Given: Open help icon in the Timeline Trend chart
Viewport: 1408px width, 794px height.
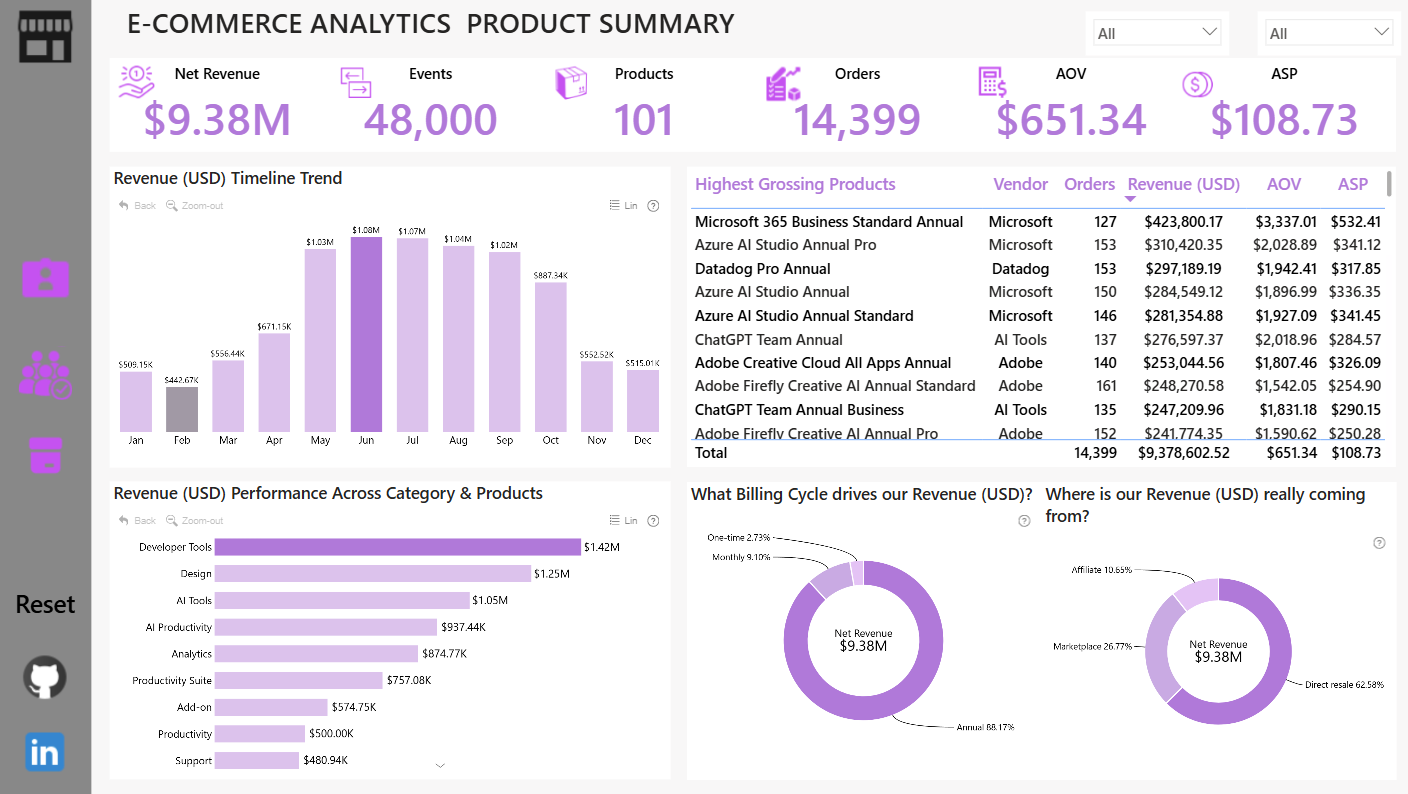Looking at the screenshot, I should (x=654, y=206).
